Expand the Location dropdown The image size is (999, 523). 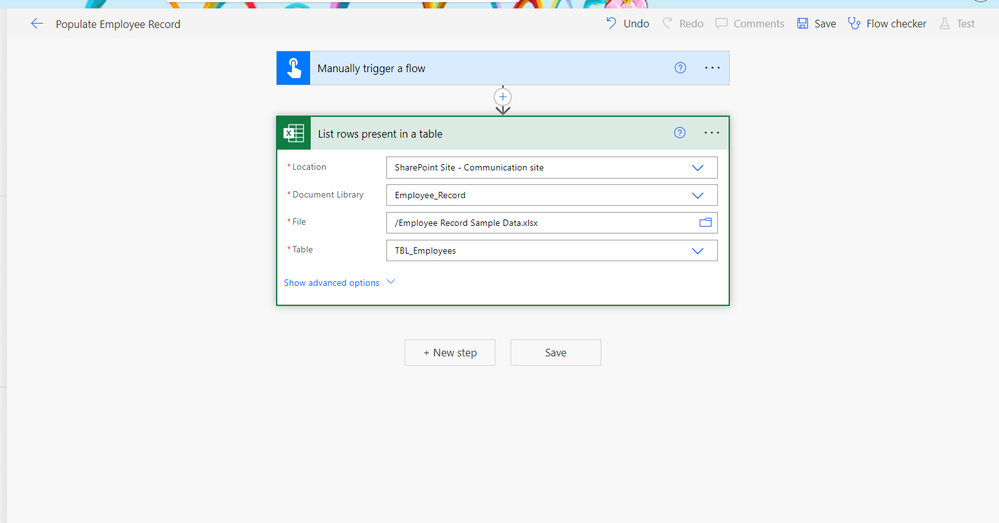pos(698,168)
